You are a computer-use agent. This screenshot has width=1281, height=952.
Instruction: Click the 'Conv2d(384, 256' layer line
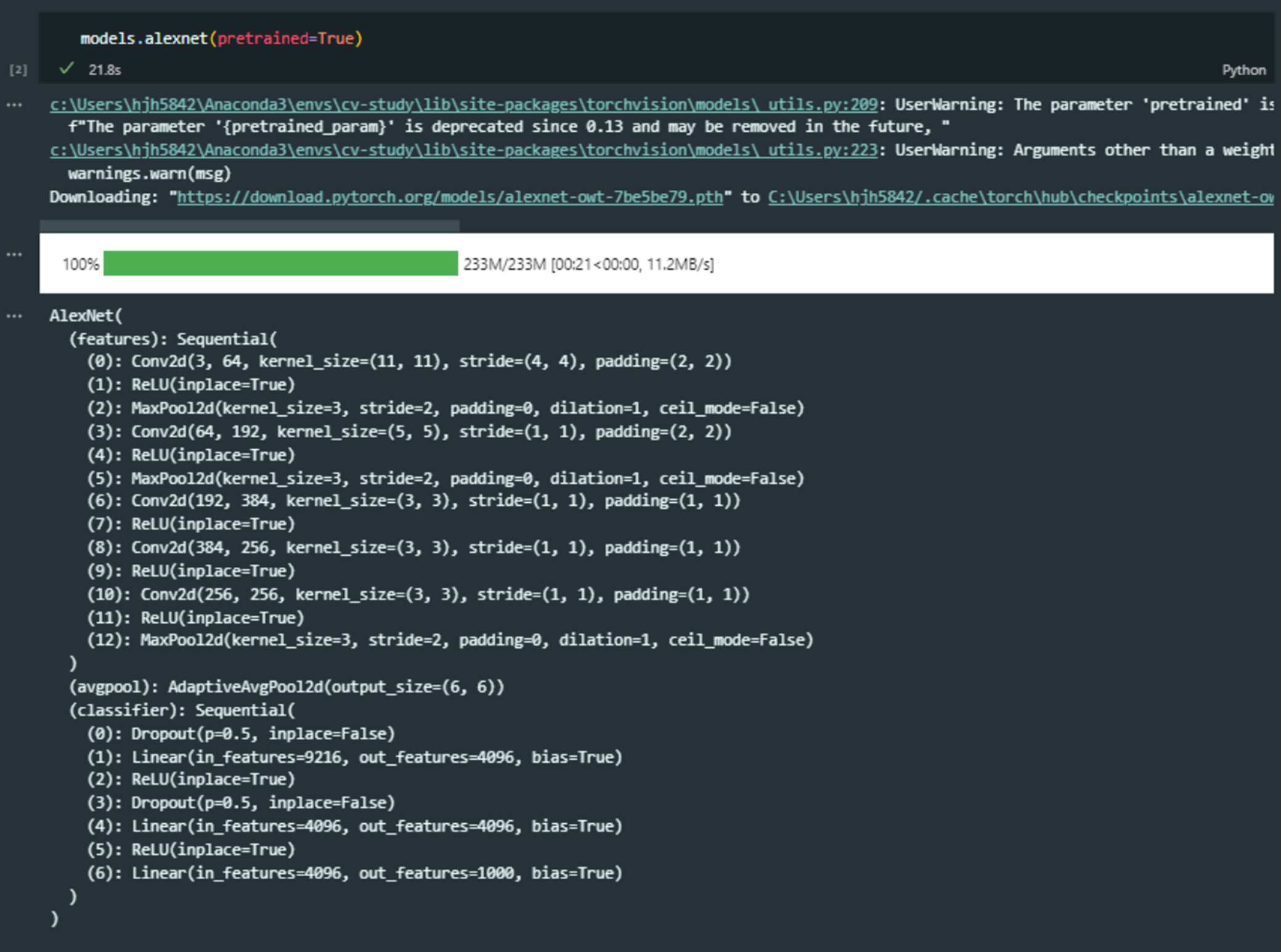(413, 547)
